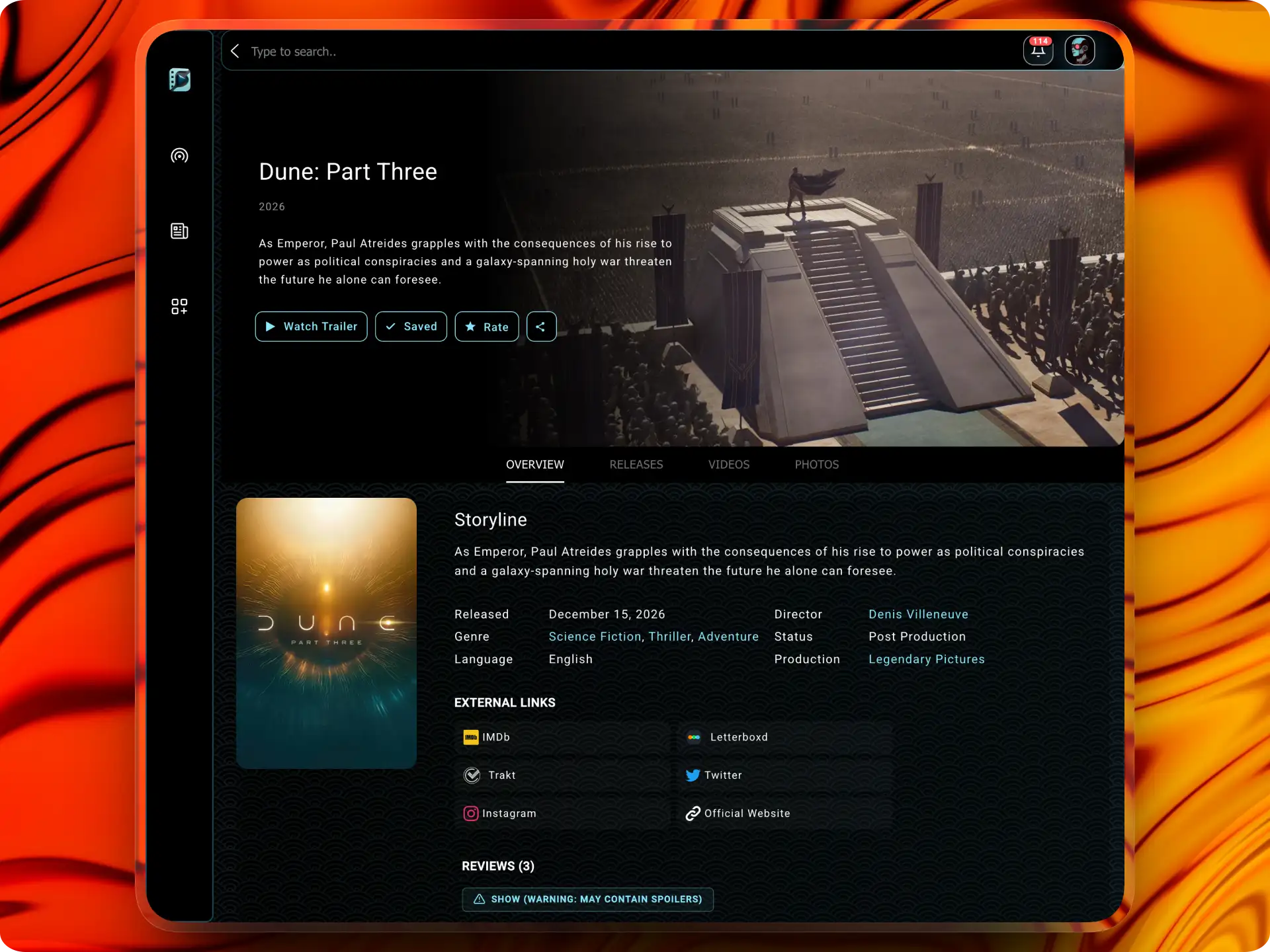This screenshot has width=1270, height=952.
Task: Click the add widgets grid icon
Action: (179, 306)
